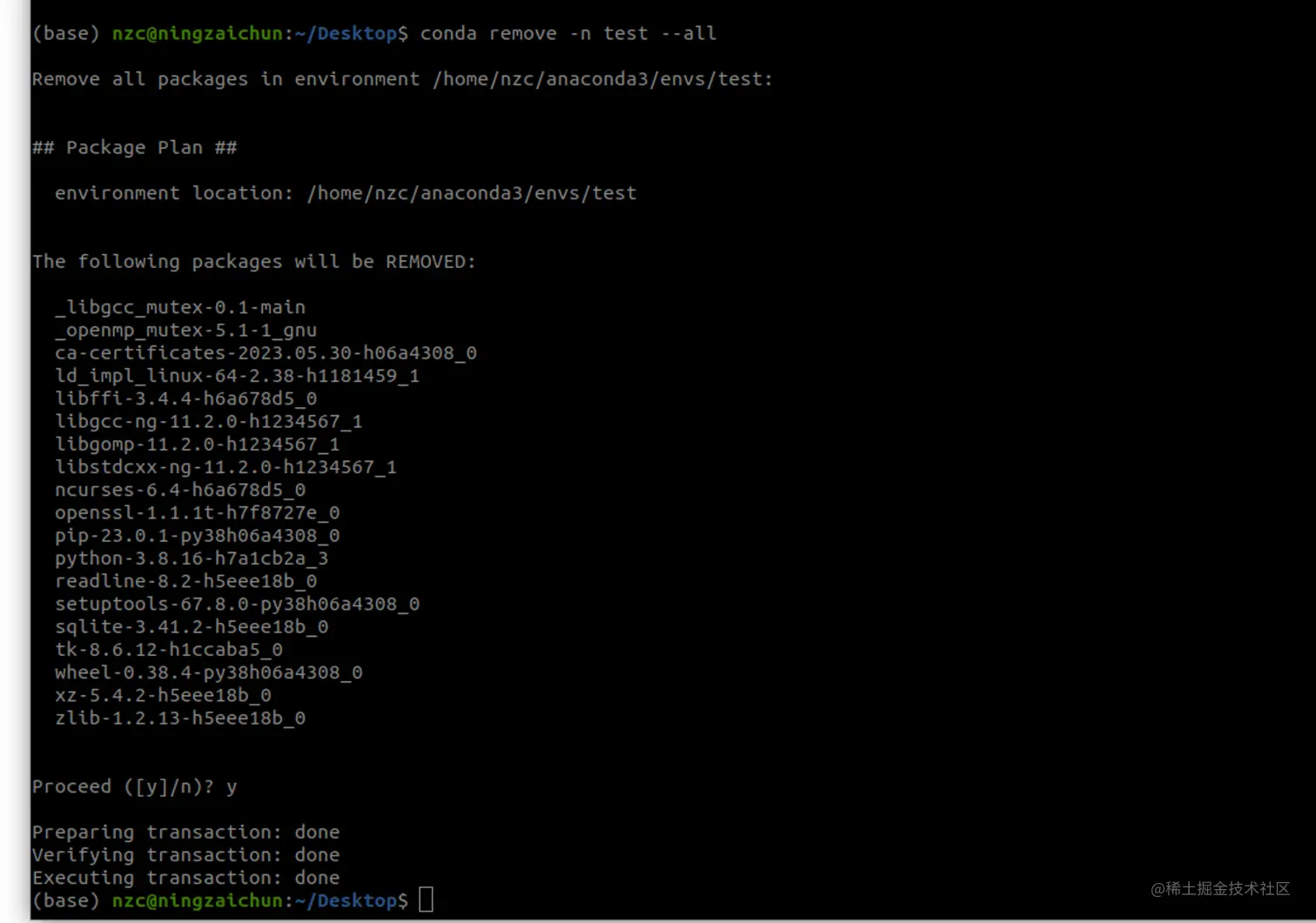The height and width of the screenshot is (923, 1316).
Task: Click 'nzc@ningzaichun' in the bottom prompt
Action: point(198,900)
